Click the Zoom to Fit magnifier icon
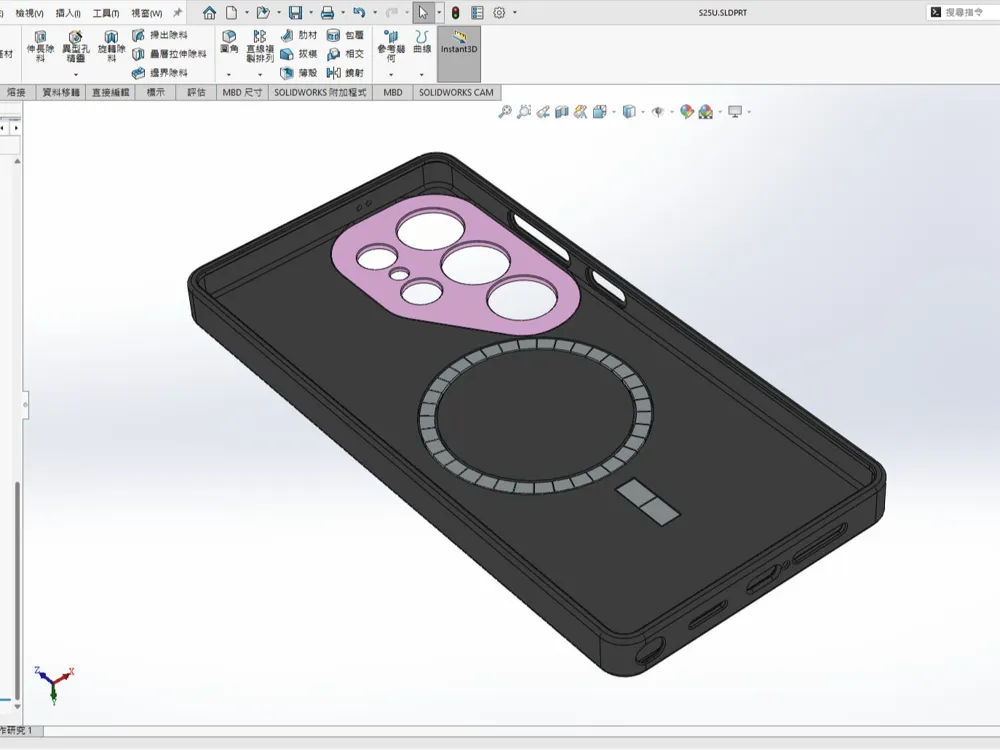Viewport: 1000px width, 750px height. point(504,112)
